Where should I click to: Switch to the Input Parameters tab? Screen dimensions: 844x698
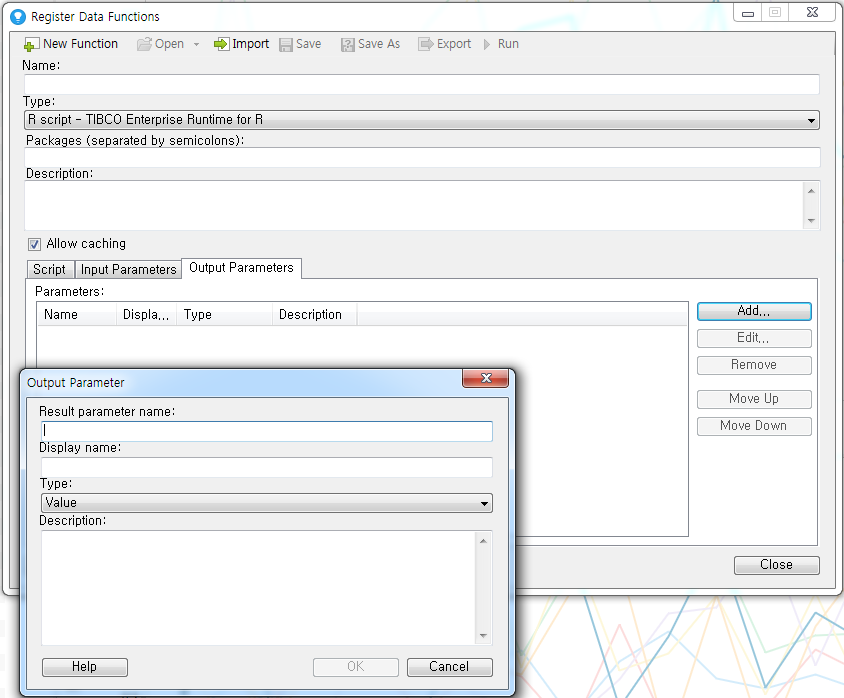(128, 269)
